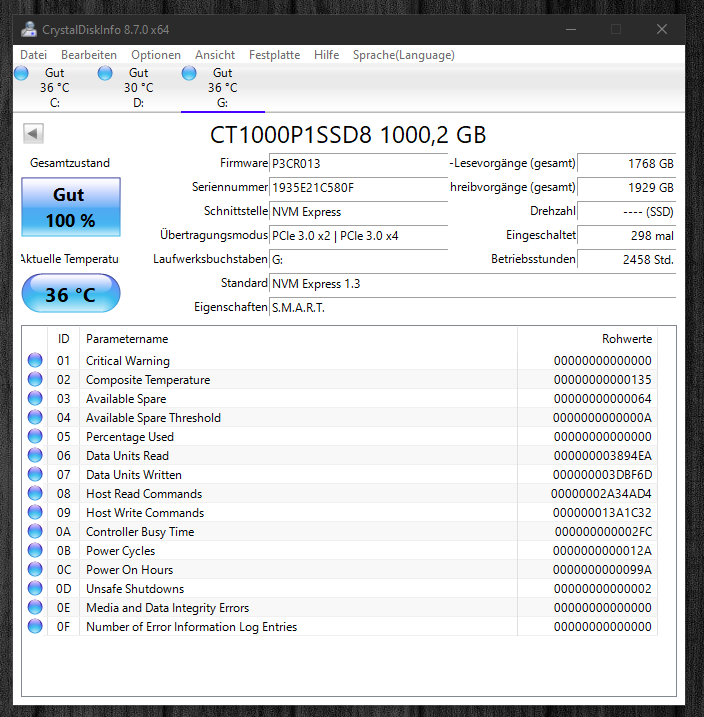Click the Gut 100 % health status button

(x=71, y=207)
